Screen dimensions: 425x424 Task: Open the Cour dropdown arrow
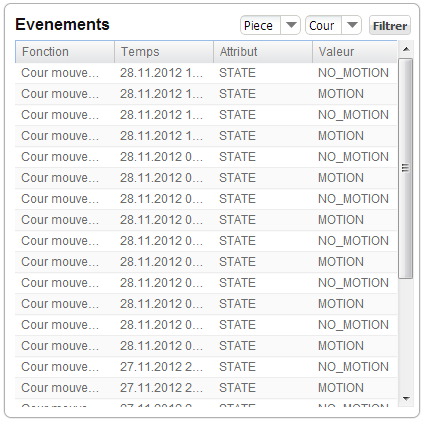pyautogui.click(x=352, y=25)
